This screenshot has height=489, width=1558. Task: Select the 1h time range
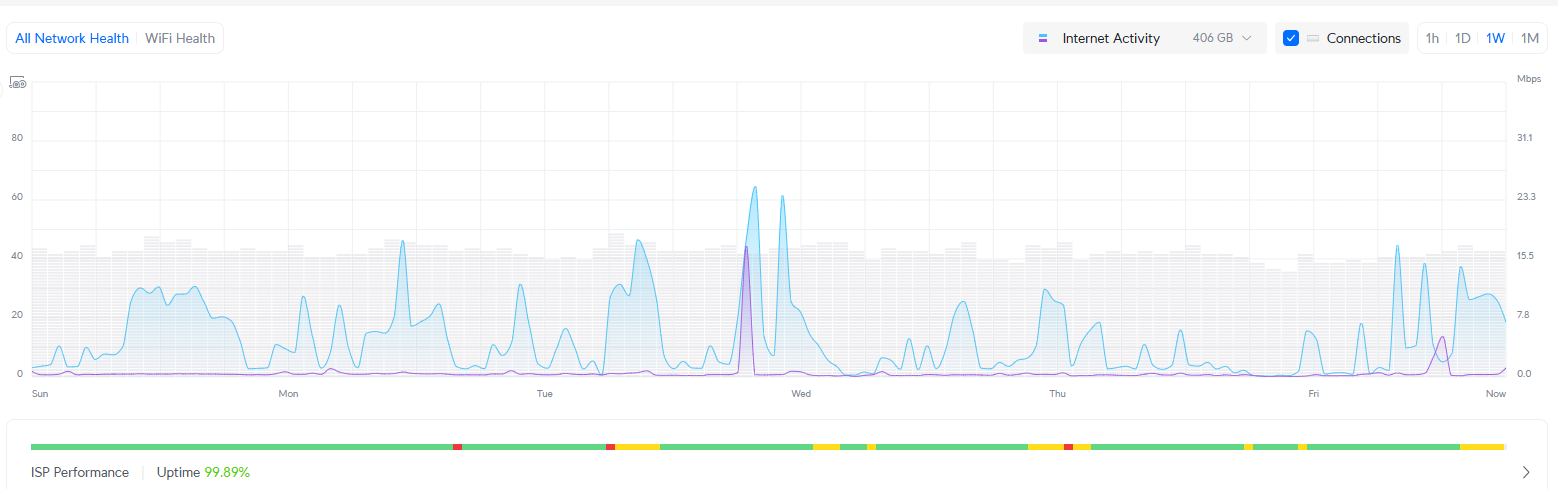point(1432,38)
